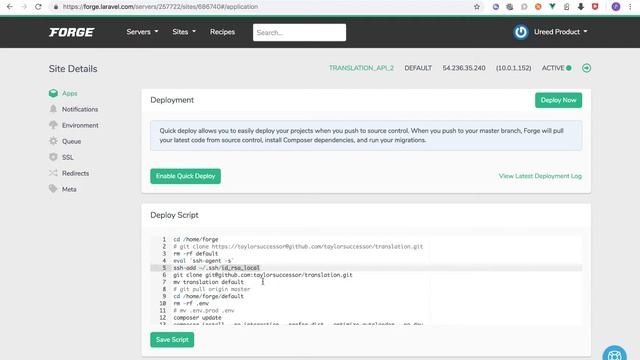640x360 pixels.
Task: Click Enable Quick Deploy button
Action: [x=185, y=176]
